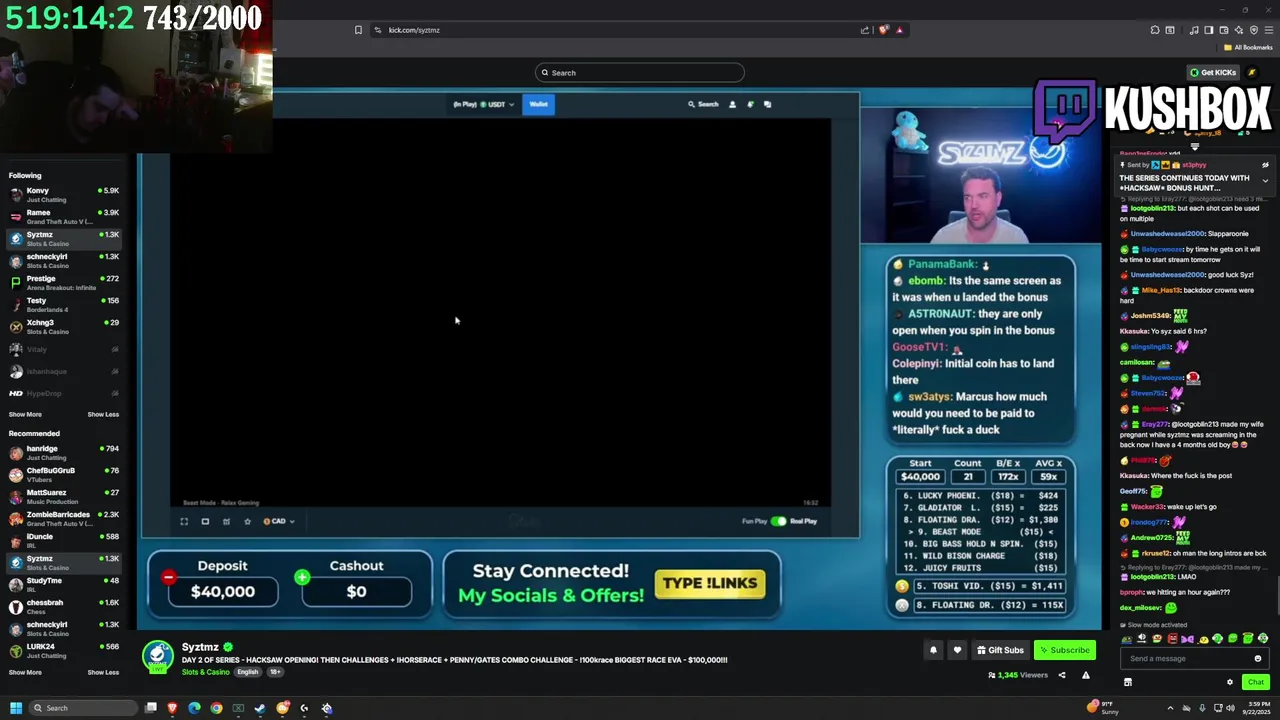Screen dimensions: 1280x720
Task: Click the fullscreen icon in casino game bar
Action: pos(184,521)
